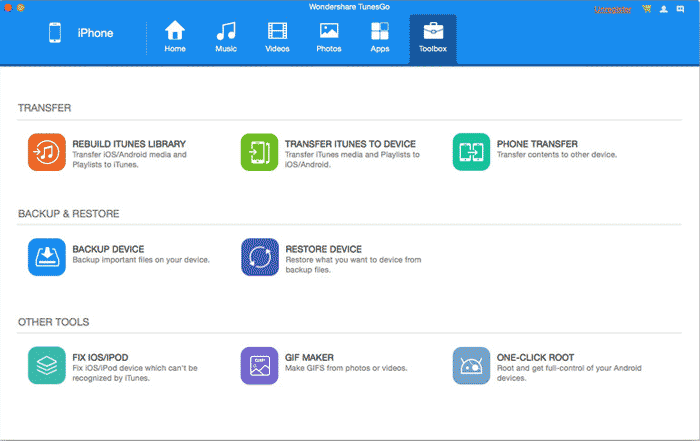Switch to the Music tab
Image resolution: width=700 pixels, height=441 pixels.
226,37
